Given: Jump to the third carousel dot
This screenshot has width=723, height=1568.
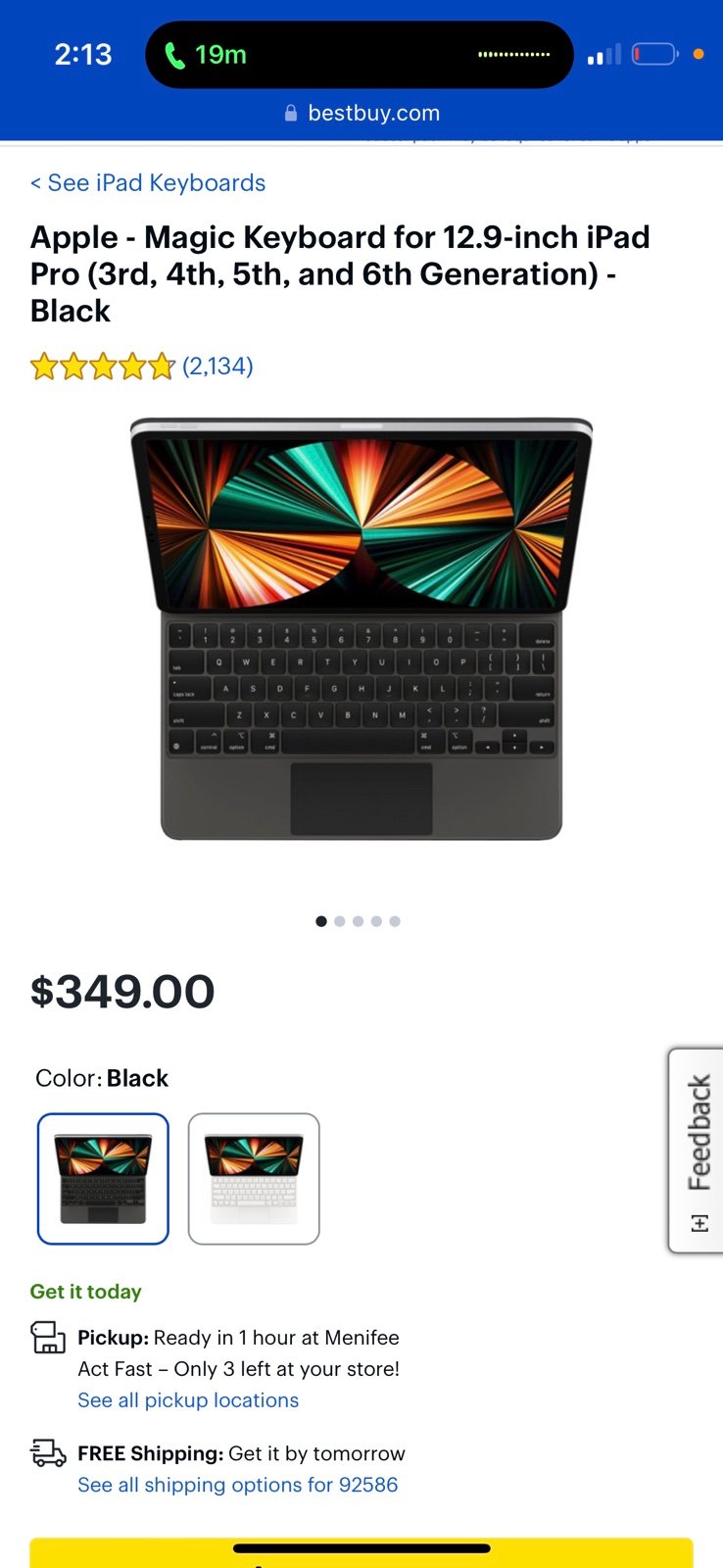Looking at the screenshot, I should (x=359, y=921).
